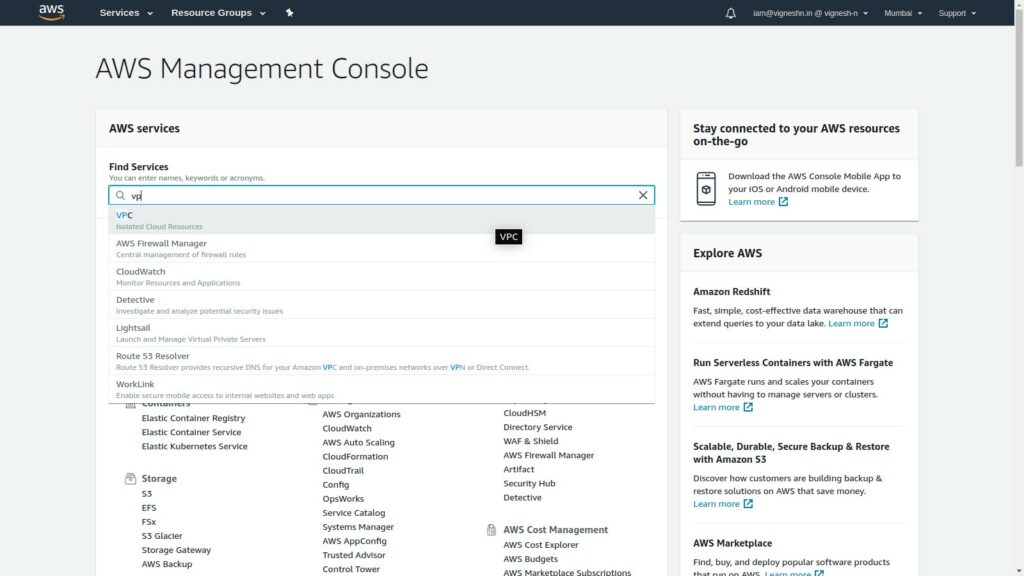
Task: Open Systems Manager
Action: coord(358,527)
